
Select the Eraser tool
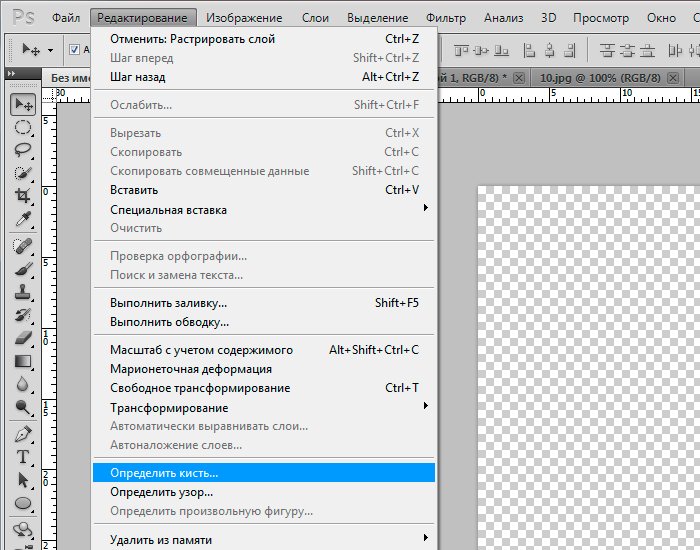click(x=23, y=338)
